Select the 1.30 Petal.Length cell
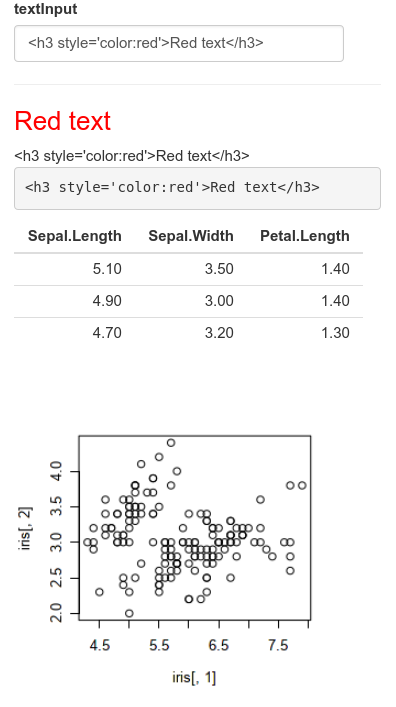 point(335,333)
